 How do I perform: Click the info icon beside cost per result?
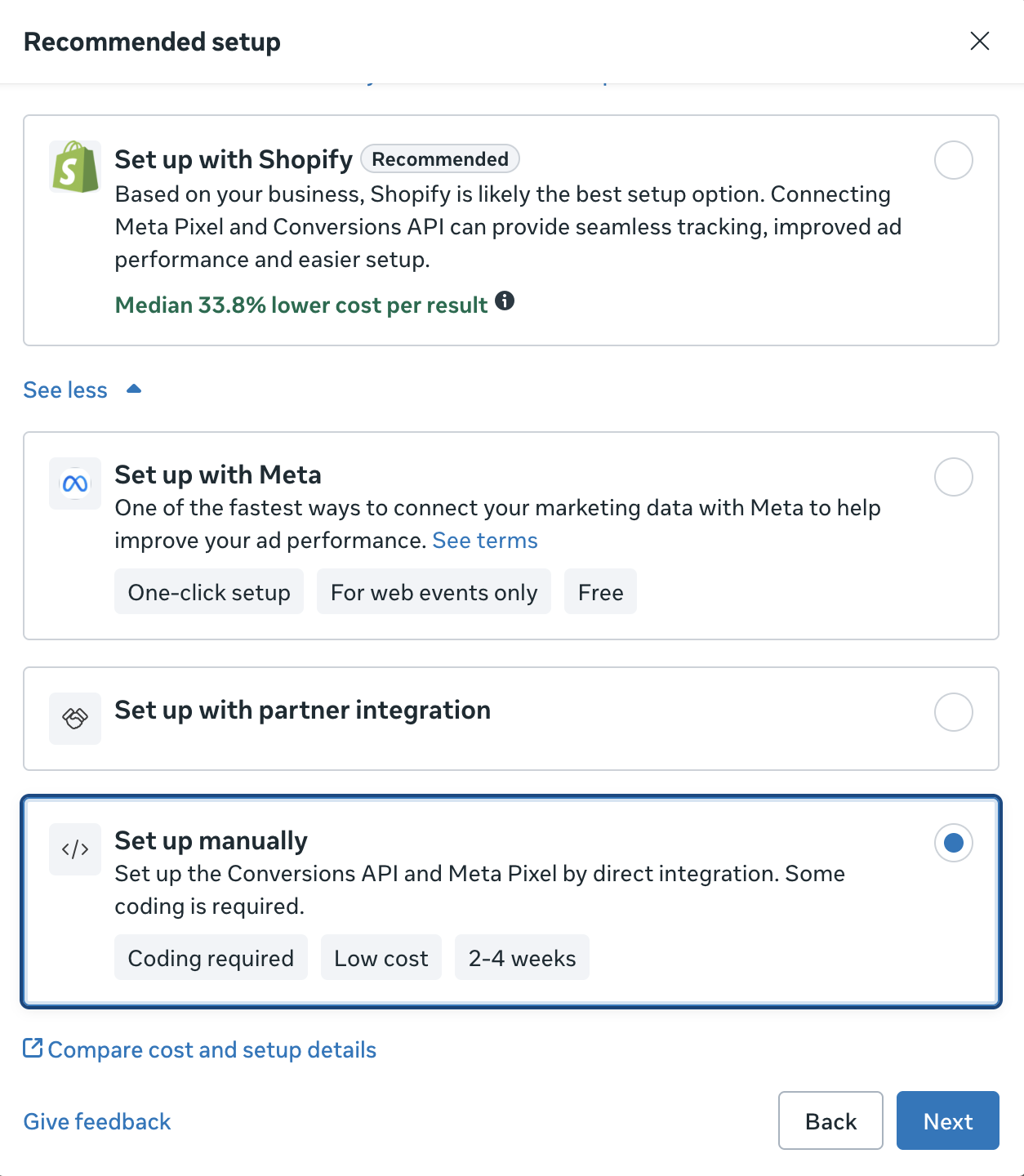(x=505, y=301)
